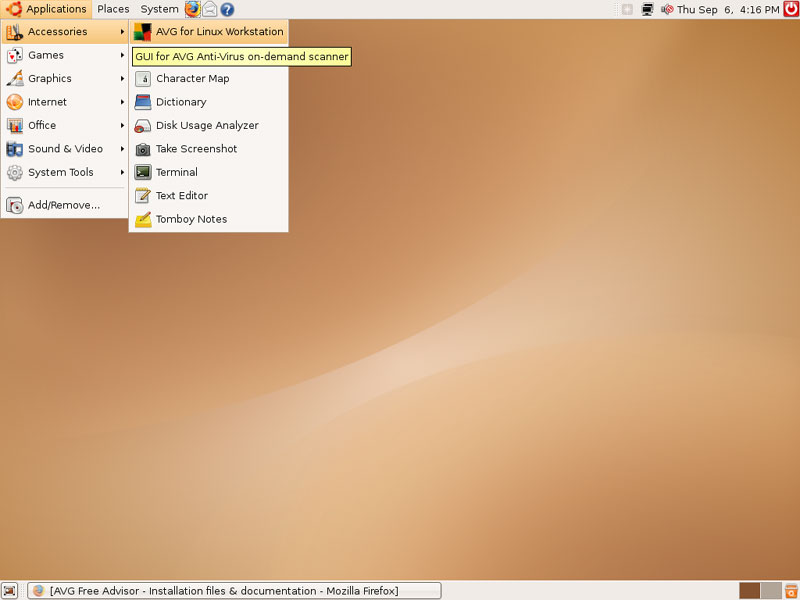
Task: Click the camera Take Screenshot icon
Action: pyautogui.click(x=143, y=149)
